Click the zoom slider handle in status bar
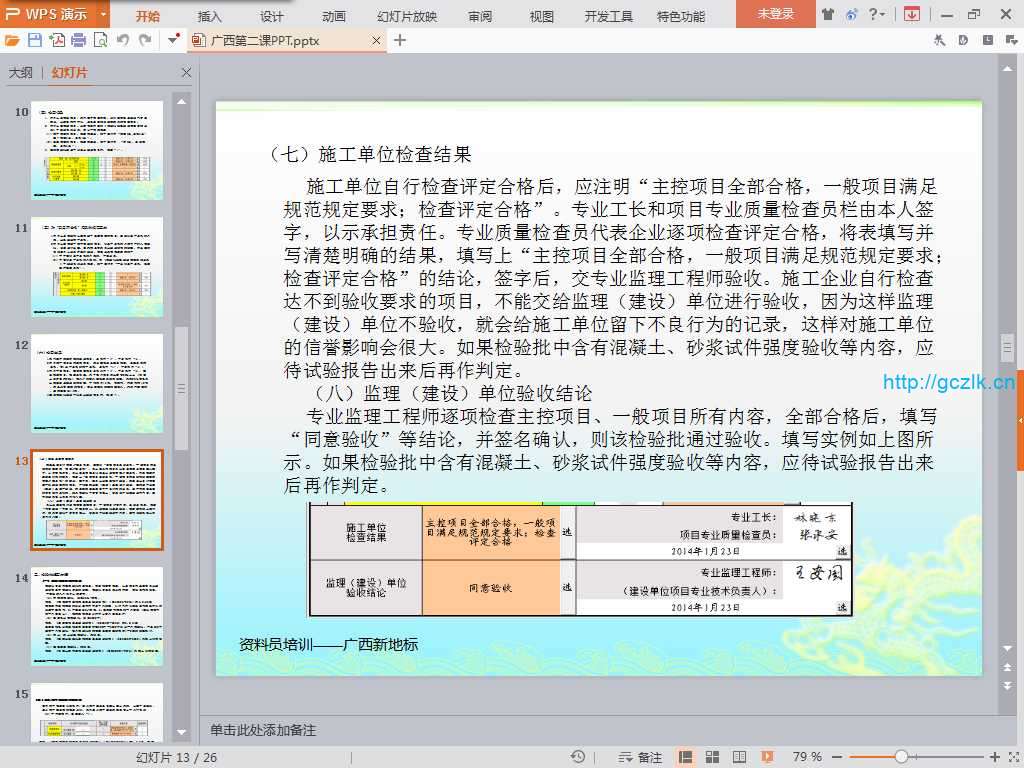 tap(901, 757)
